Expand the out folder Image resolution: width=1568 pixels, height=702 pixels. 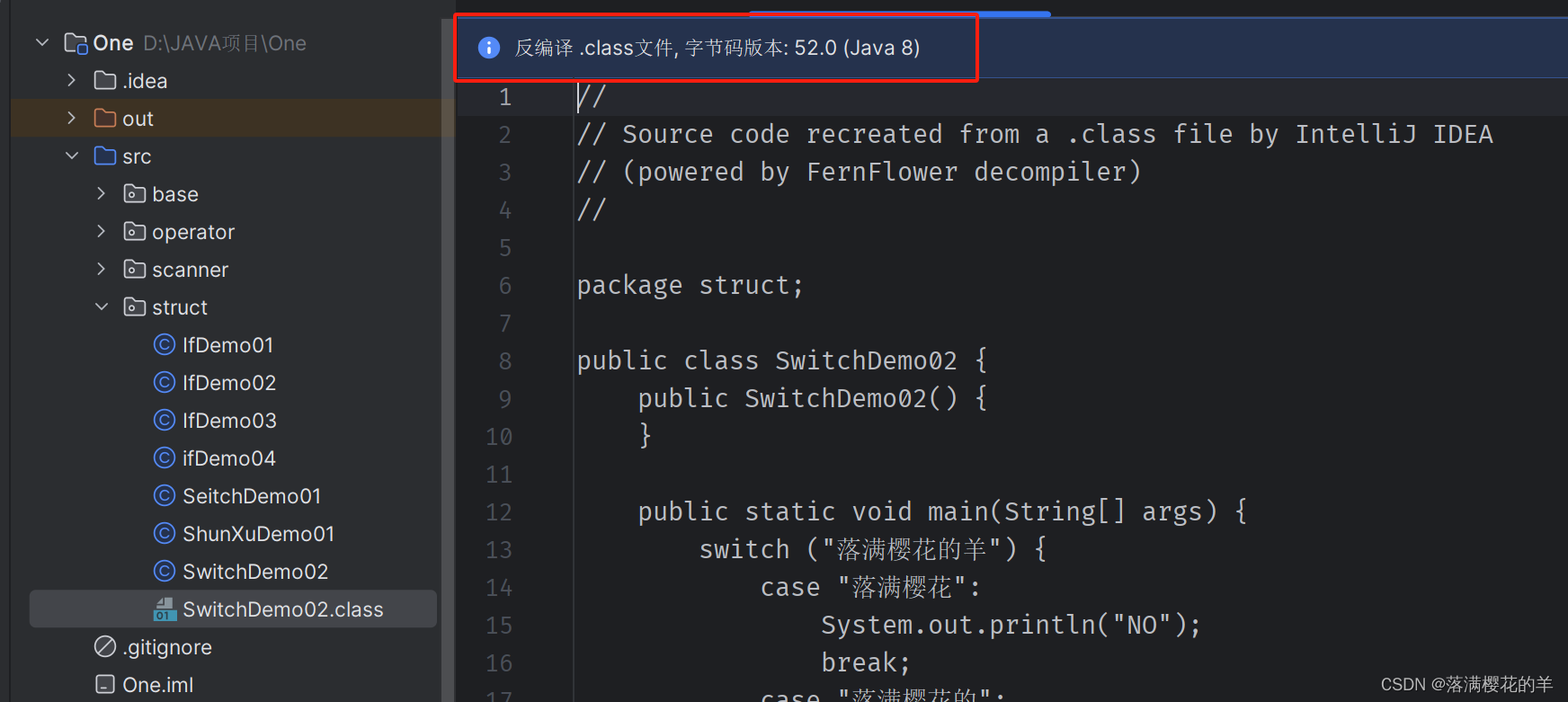click(72, 118)
